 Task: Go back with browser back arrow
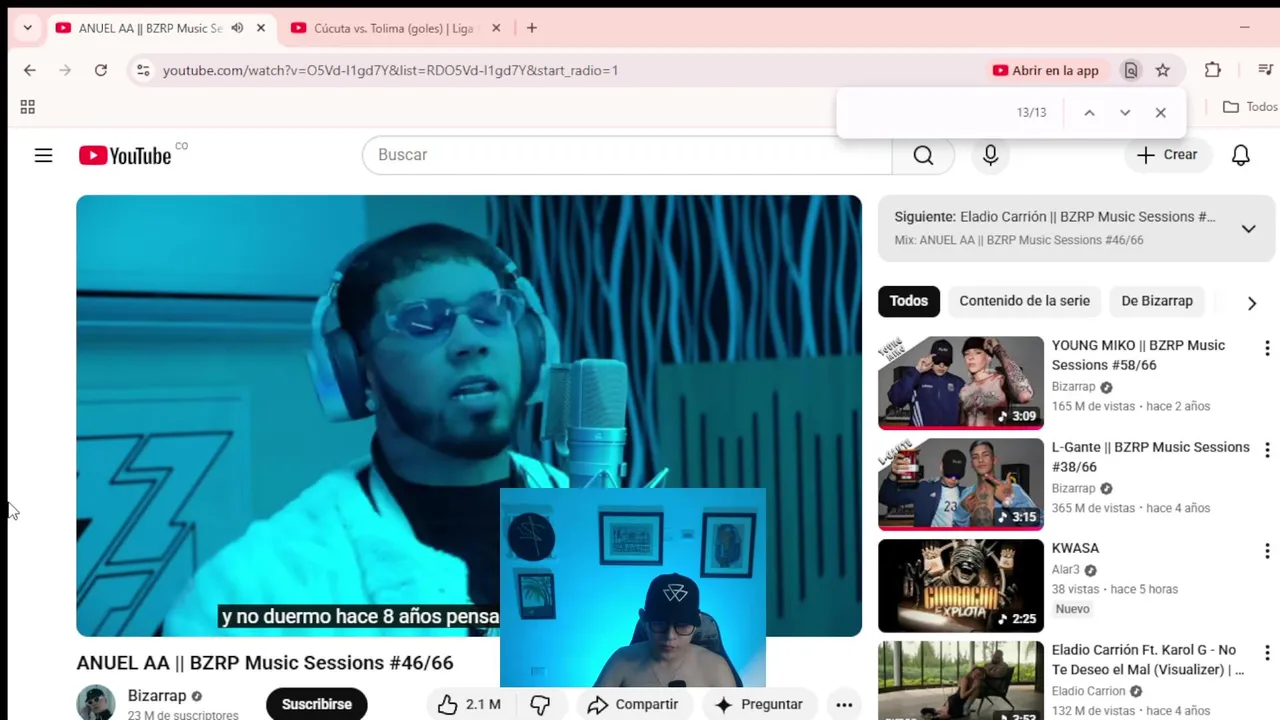pyautogui.click(x=30, y=70)
